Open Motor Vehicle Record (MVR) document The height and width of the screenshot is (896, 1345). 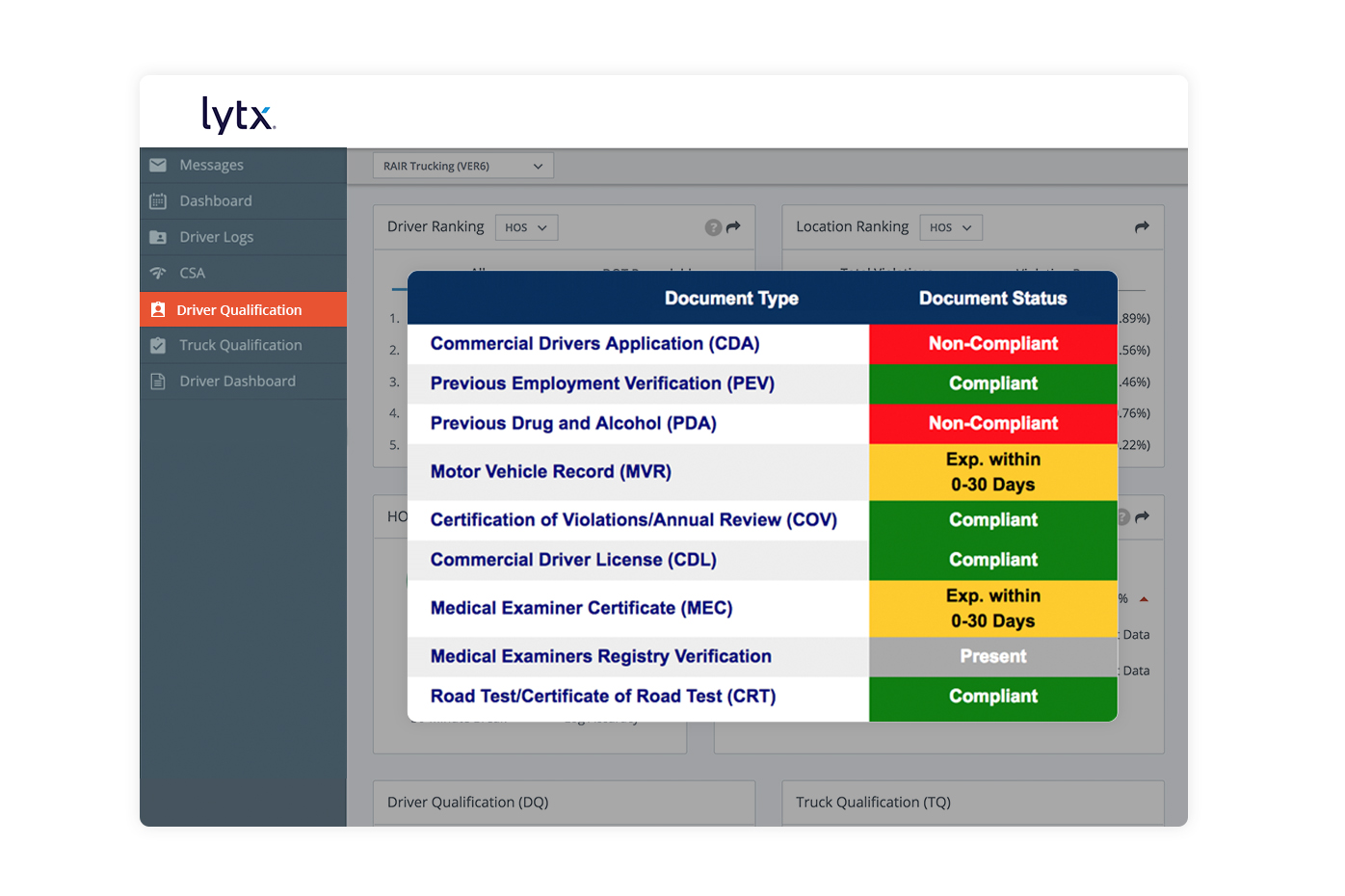(x=550, y=472)
